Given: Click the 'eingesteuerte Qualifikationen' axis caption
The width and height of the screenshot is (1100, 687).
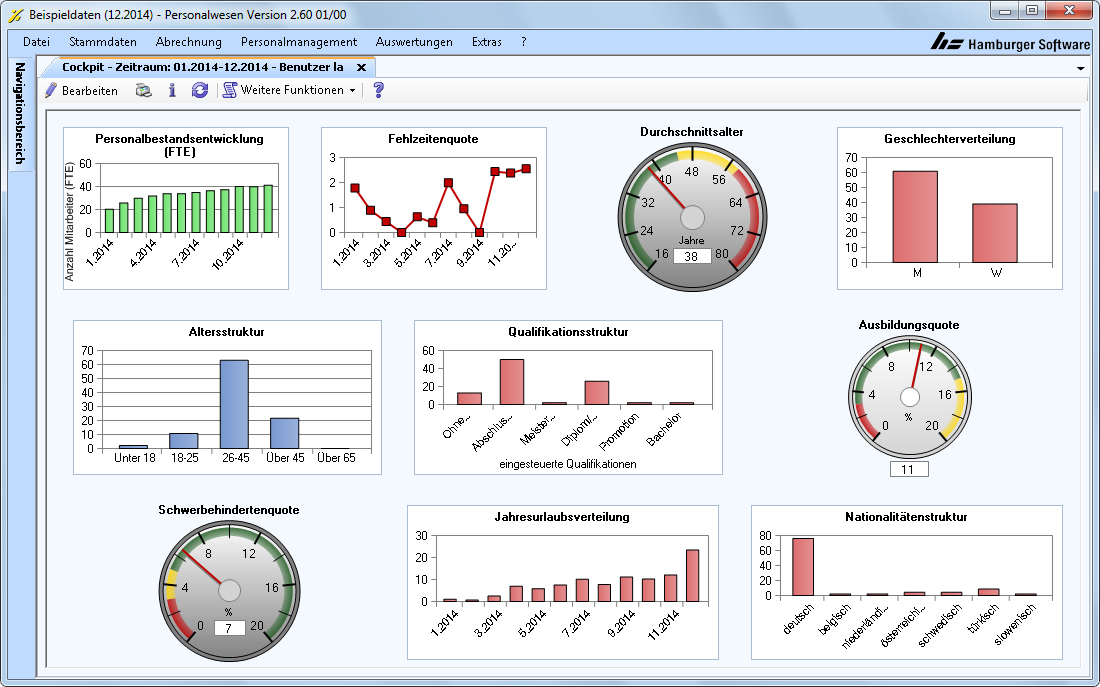Looking at the screenshot, I should [x=568, y=464].
